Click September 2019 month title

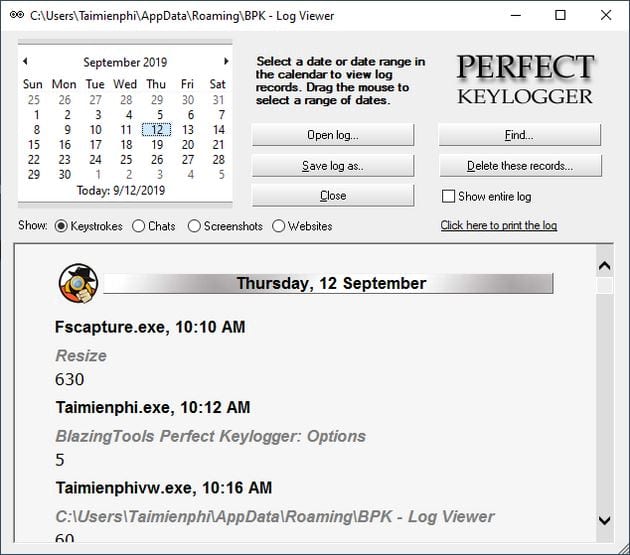tap(125, 62)
